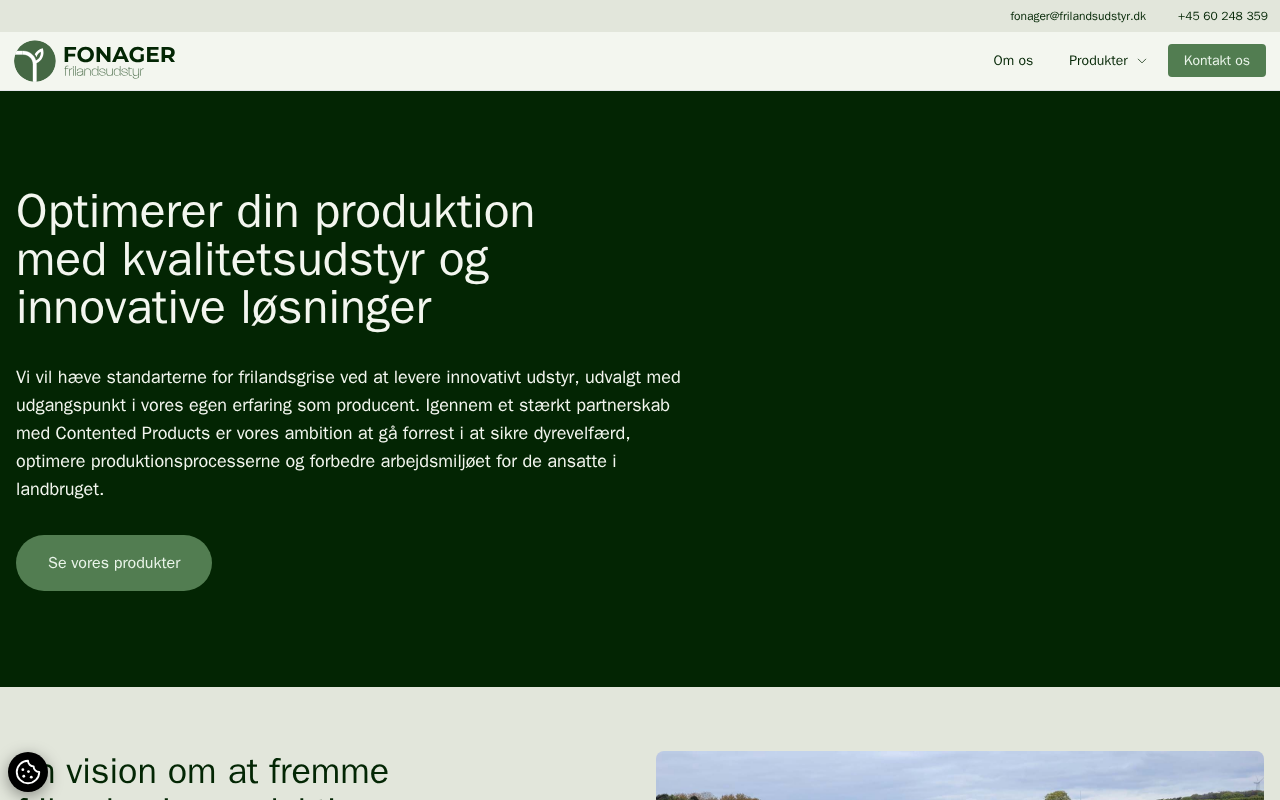Click the Kontakt os button
This screenshot has height=800, width=1280.
1217,61
